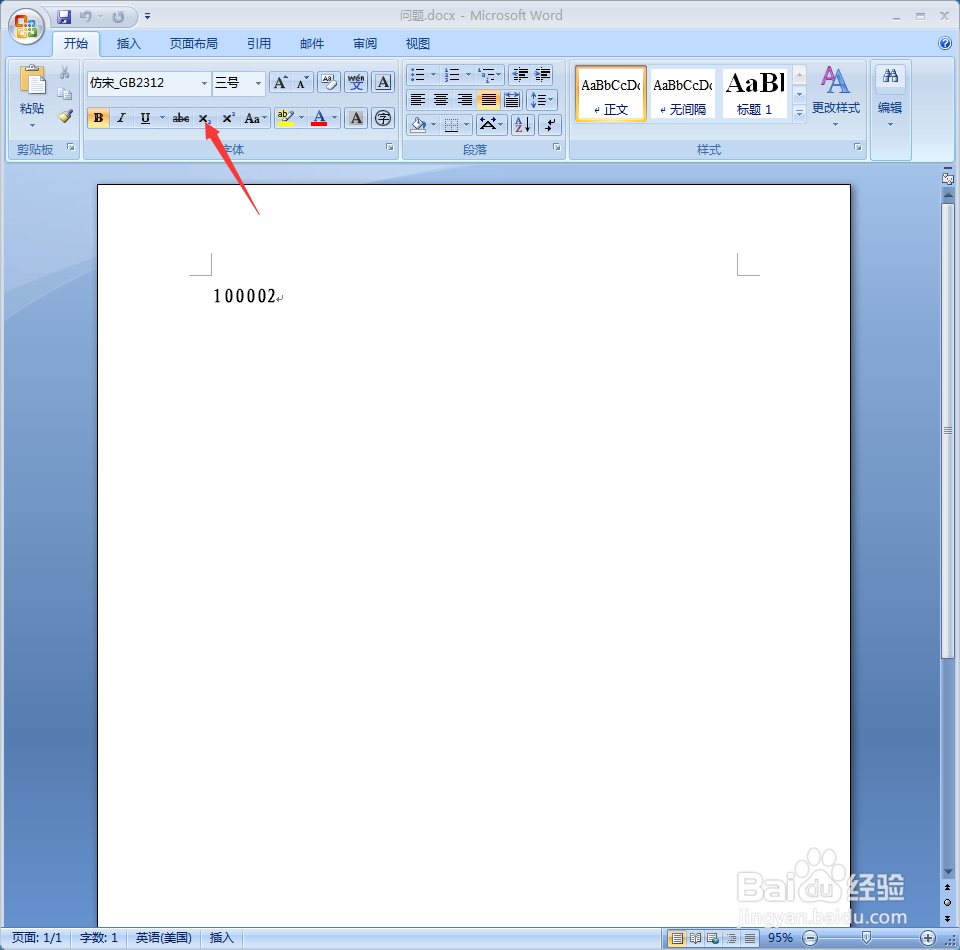960x950 pixels.
Task: Clear formatting with eraser icon
Action: coord(329,83)
